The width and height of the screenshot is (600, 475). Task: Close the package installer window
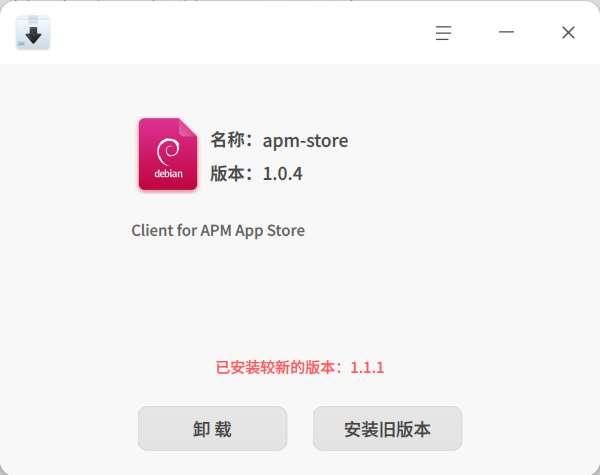(568, 33)
